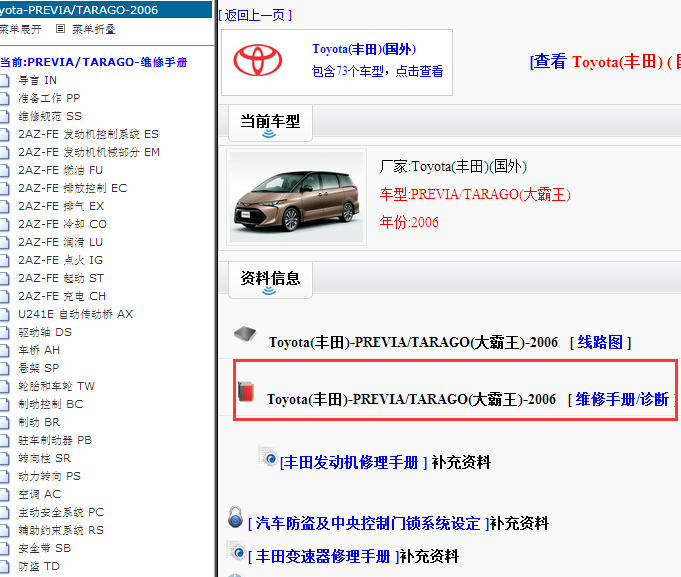Screen dimensions: 681x577
Task: Click the page icon beside 车桥 AH
Action: (x=4, y=350)
